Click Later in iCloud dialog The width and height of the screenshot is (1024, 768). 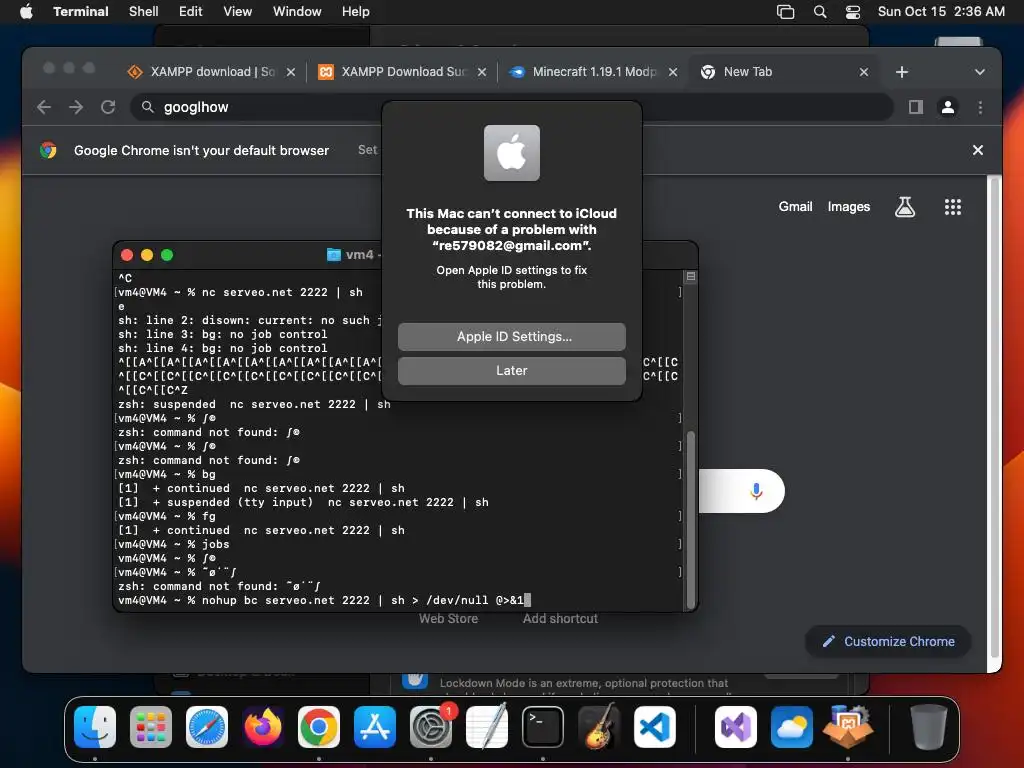click(511, 370)
